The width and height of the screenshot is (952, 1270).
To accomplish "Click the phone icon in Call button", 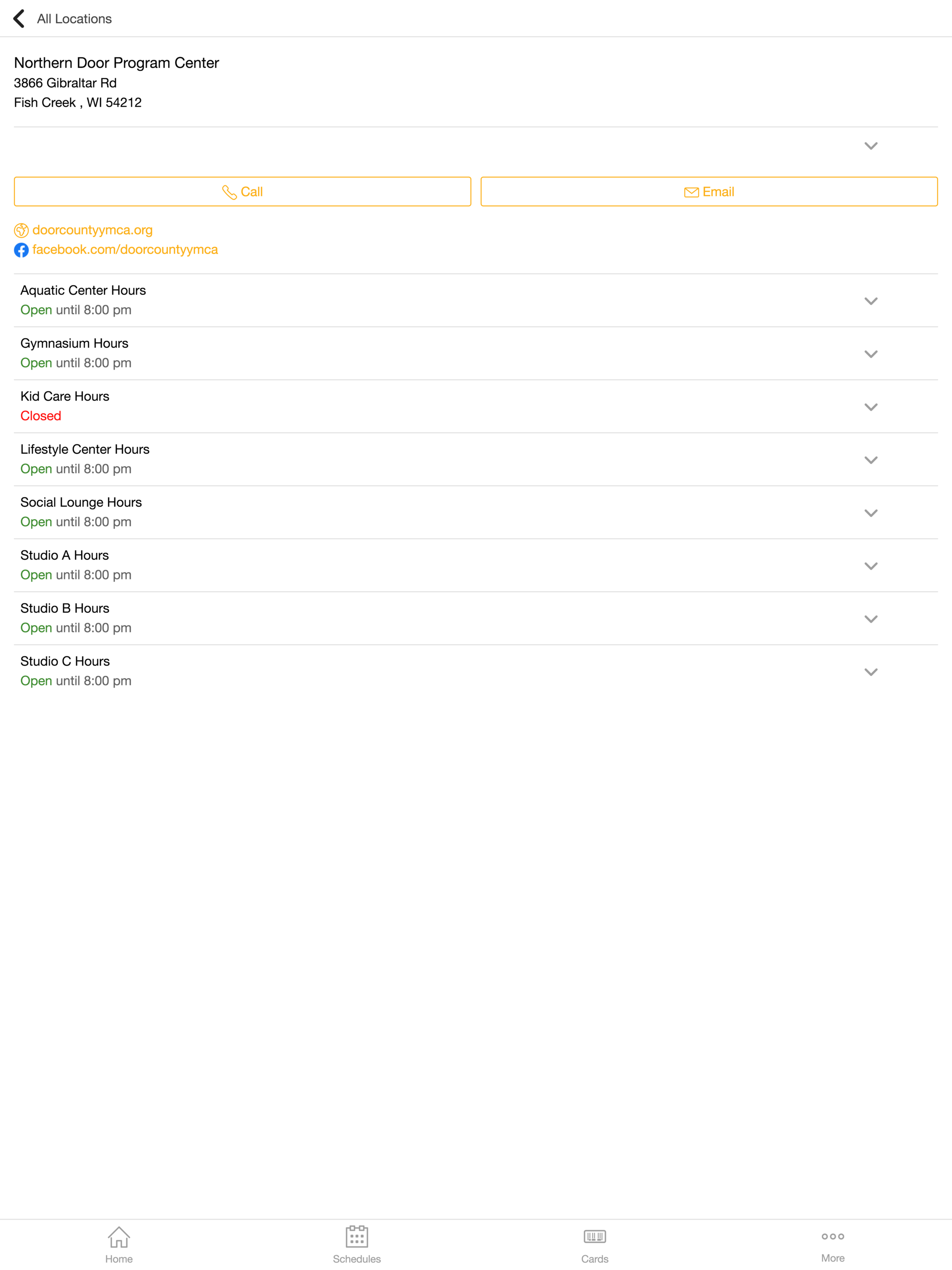I will (x=229, y=192).
